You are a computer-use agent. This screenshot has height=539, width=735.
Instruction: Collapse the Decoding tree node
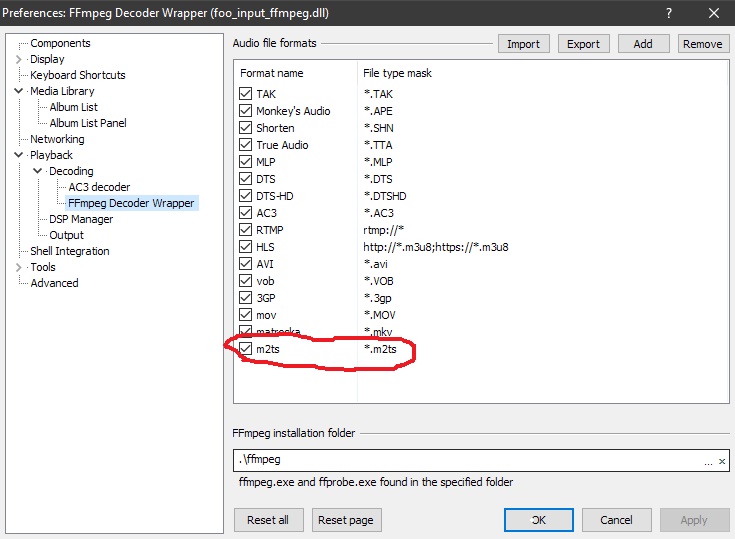(x=38, y=172)
